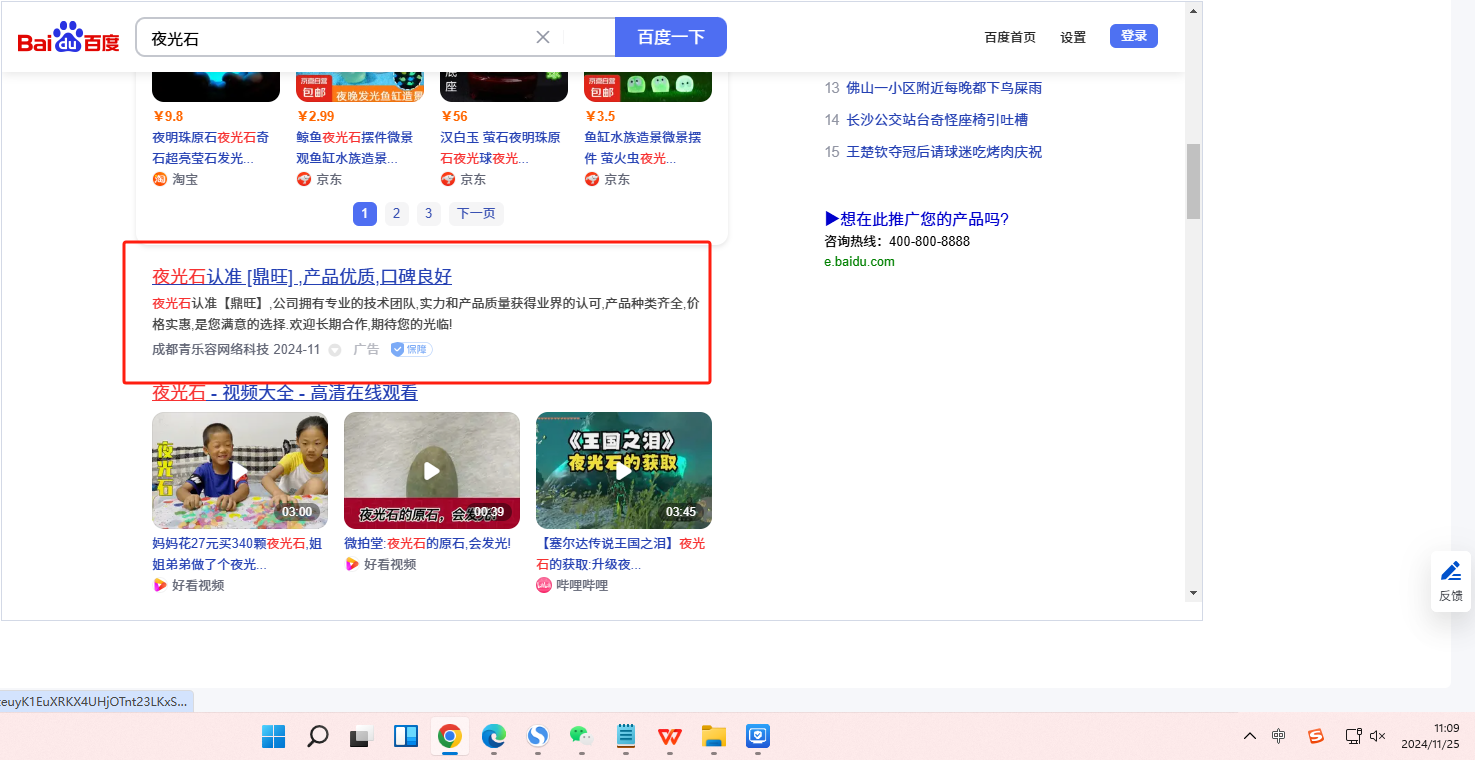Click the Sogou input method tray icon
Viewport: 1475px width, 760px height.
(x=1316, y=736)
